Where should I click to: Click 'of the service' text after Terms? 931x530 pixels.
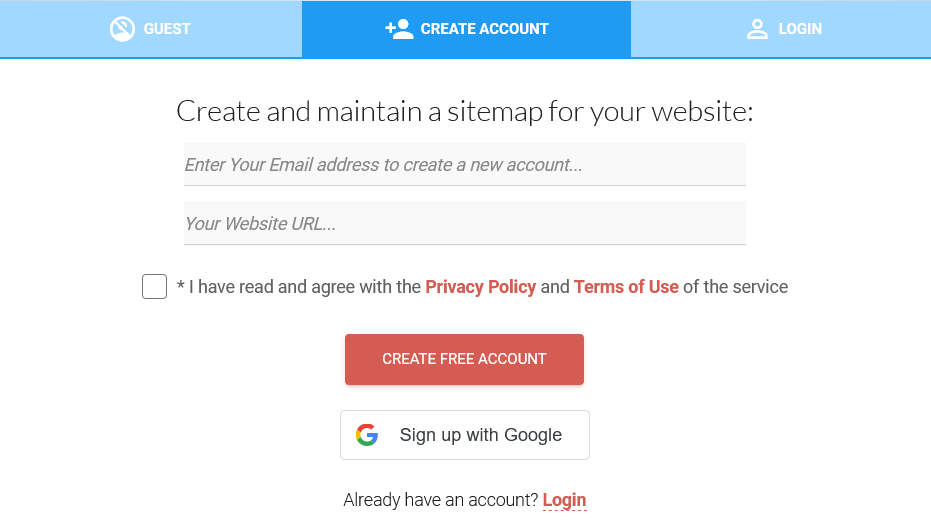735,287
